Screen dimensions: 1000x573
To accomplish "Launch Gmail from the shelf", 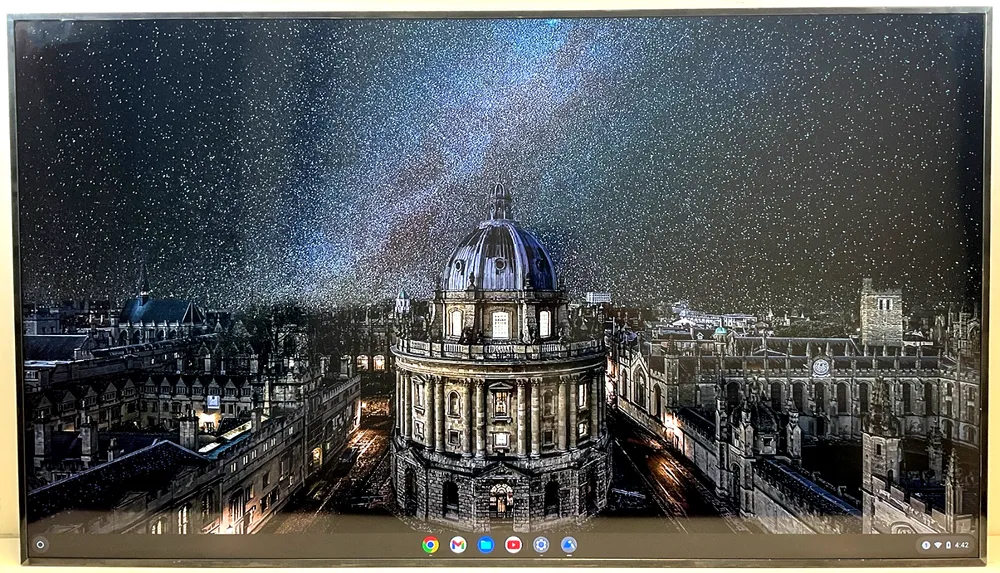I will point(458,544).
